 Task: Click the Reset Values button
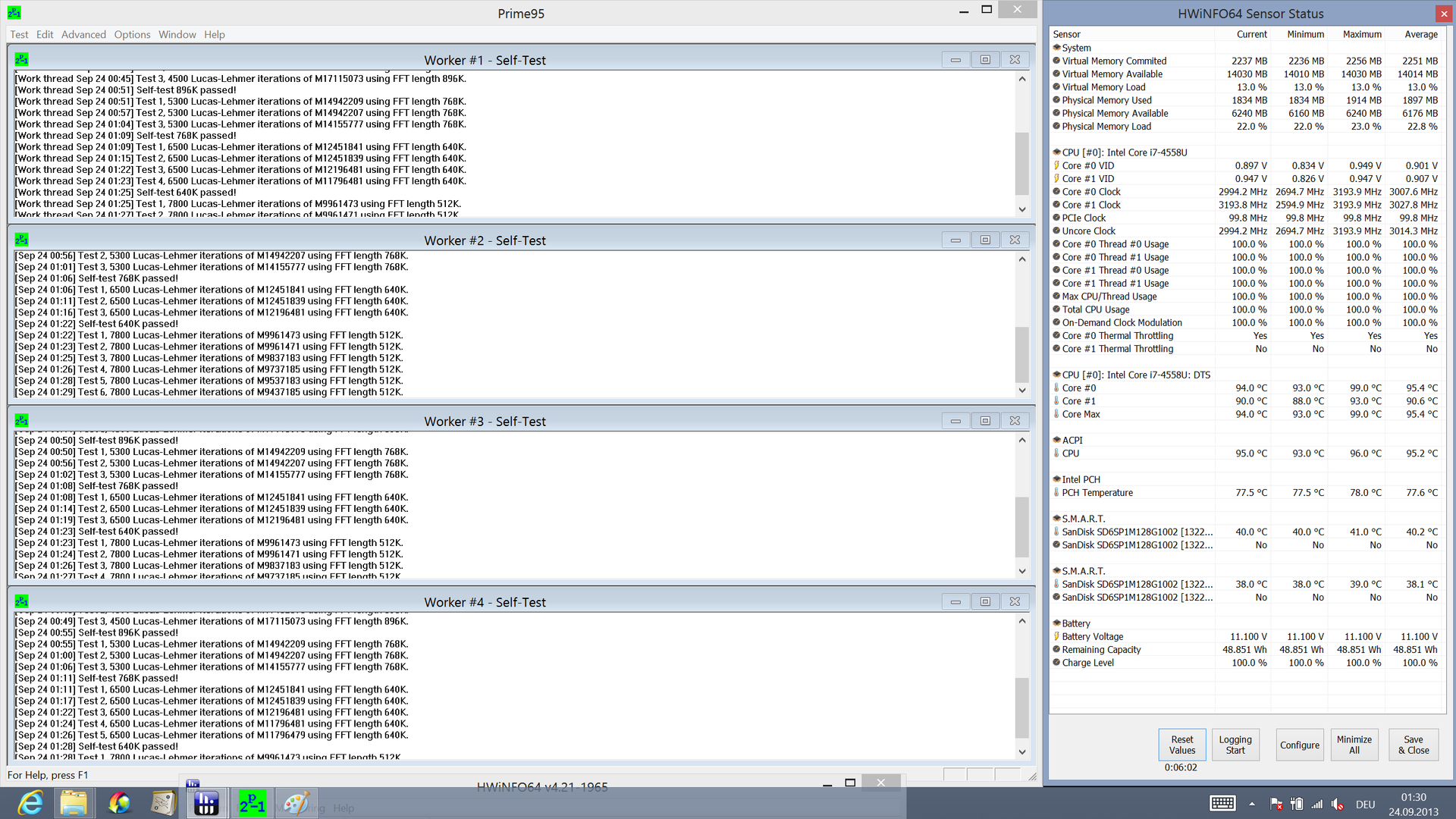(1181, 745)
